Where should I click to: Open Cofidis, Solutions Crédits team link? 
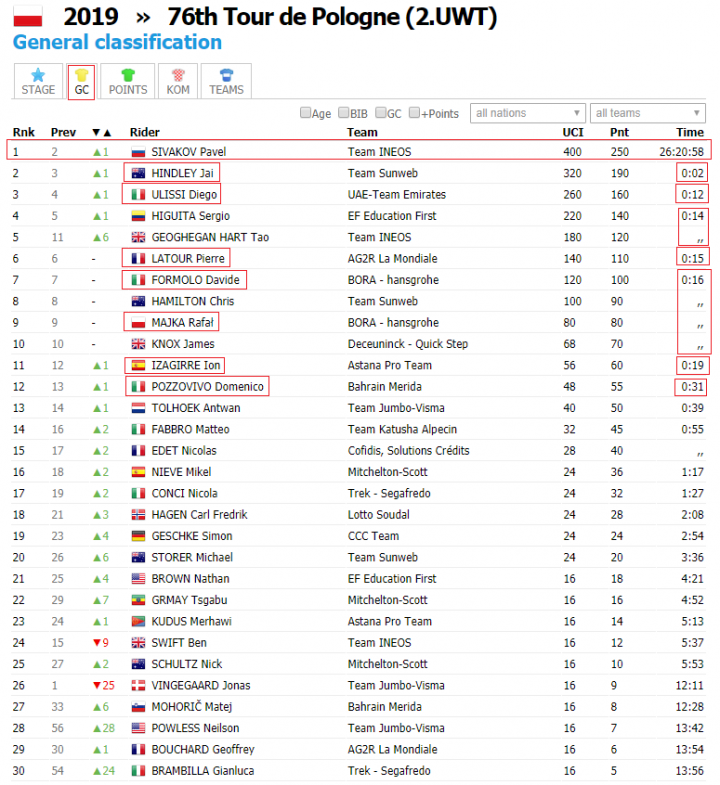click(x=409, y=451)
